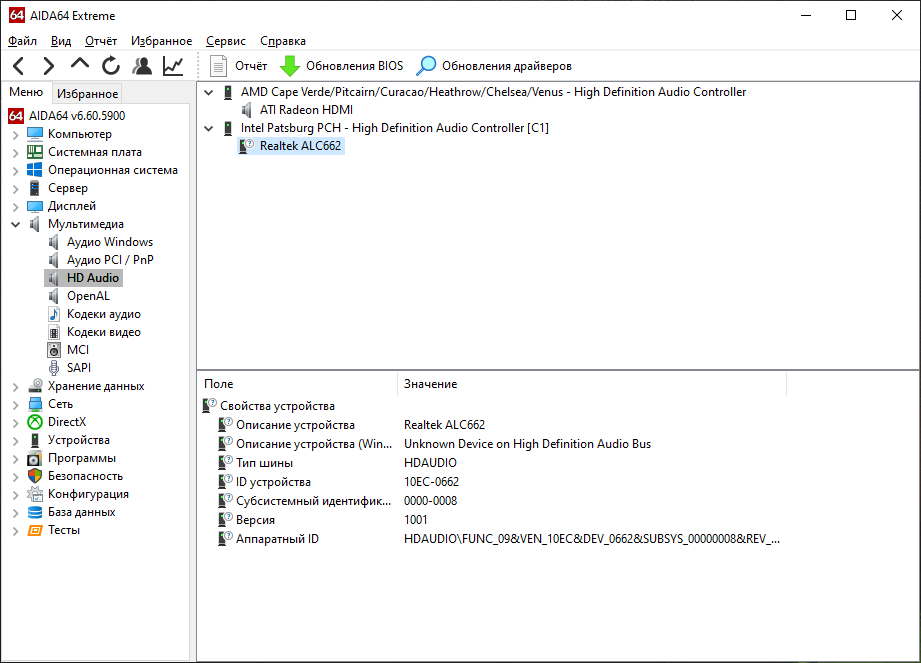Go forward with the right arrow toolbar icon
The width and height of the screenshot is (921, 663).
[x=49, y=66]
